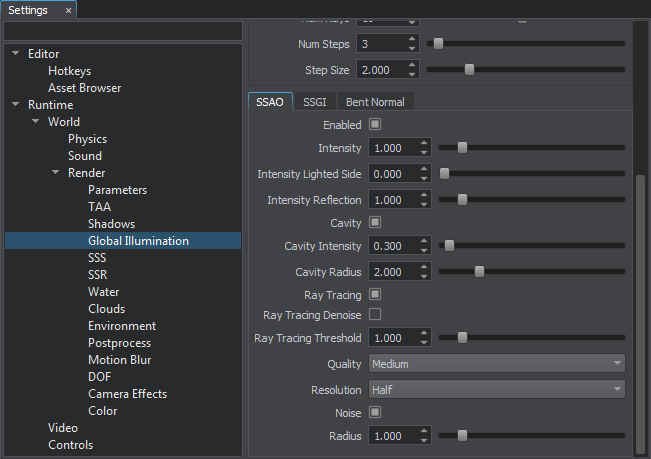Screen dimensions: 651x459
Task: Toggle the Noise checkbox
Action: (375, 412)
